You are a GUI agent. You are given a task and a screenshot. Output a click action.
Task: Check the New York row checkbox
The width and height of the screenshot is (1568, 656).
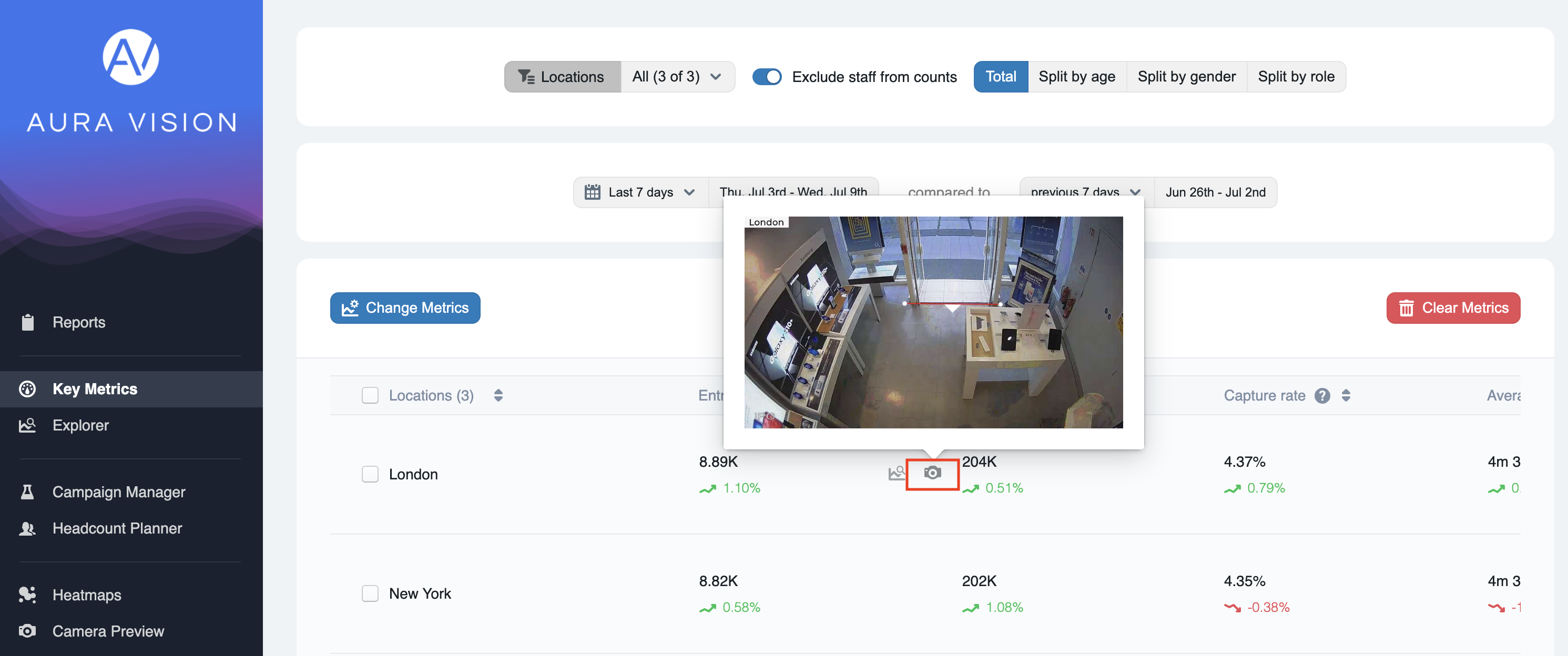point(370,593)
